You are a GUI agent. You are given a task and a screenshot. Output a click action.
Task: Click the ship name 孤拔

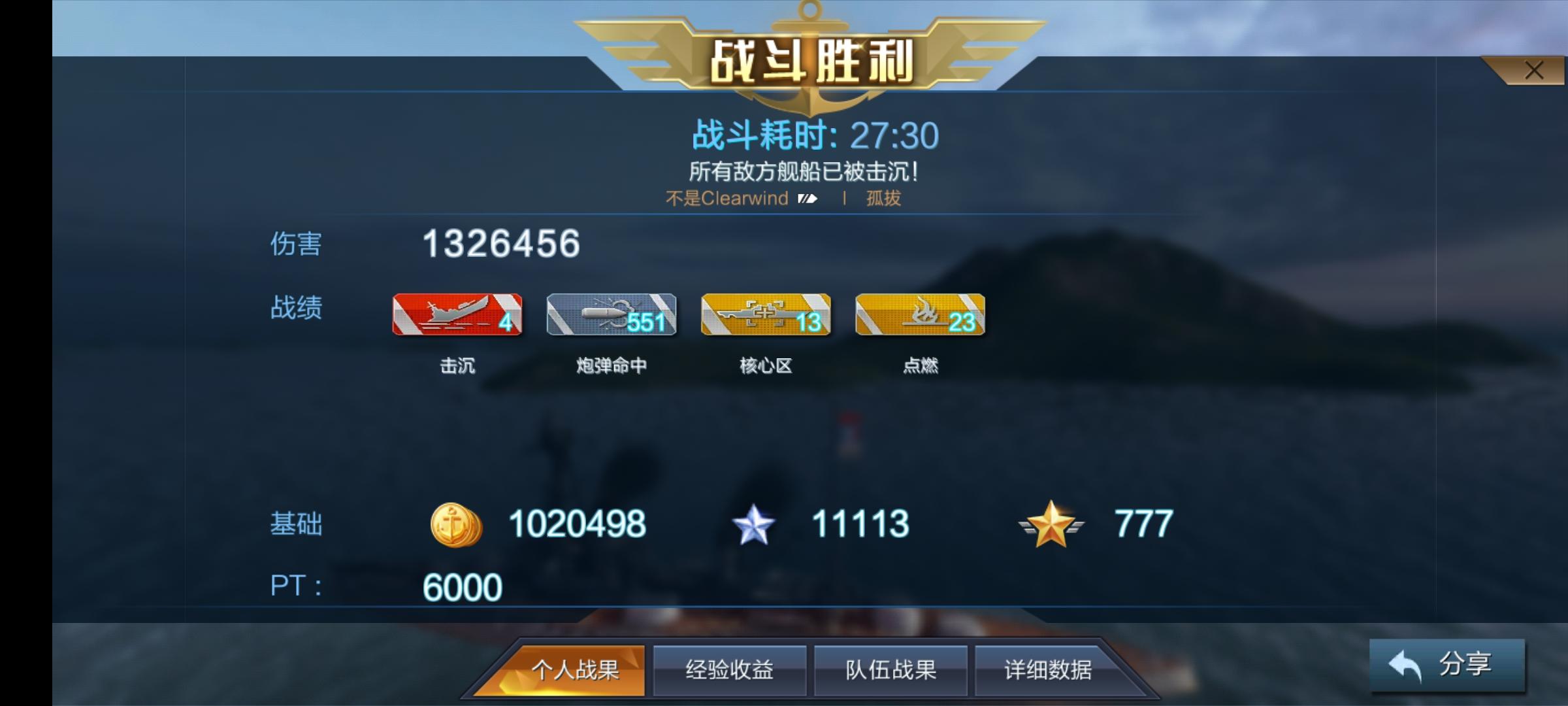click(x=883, y=198)
